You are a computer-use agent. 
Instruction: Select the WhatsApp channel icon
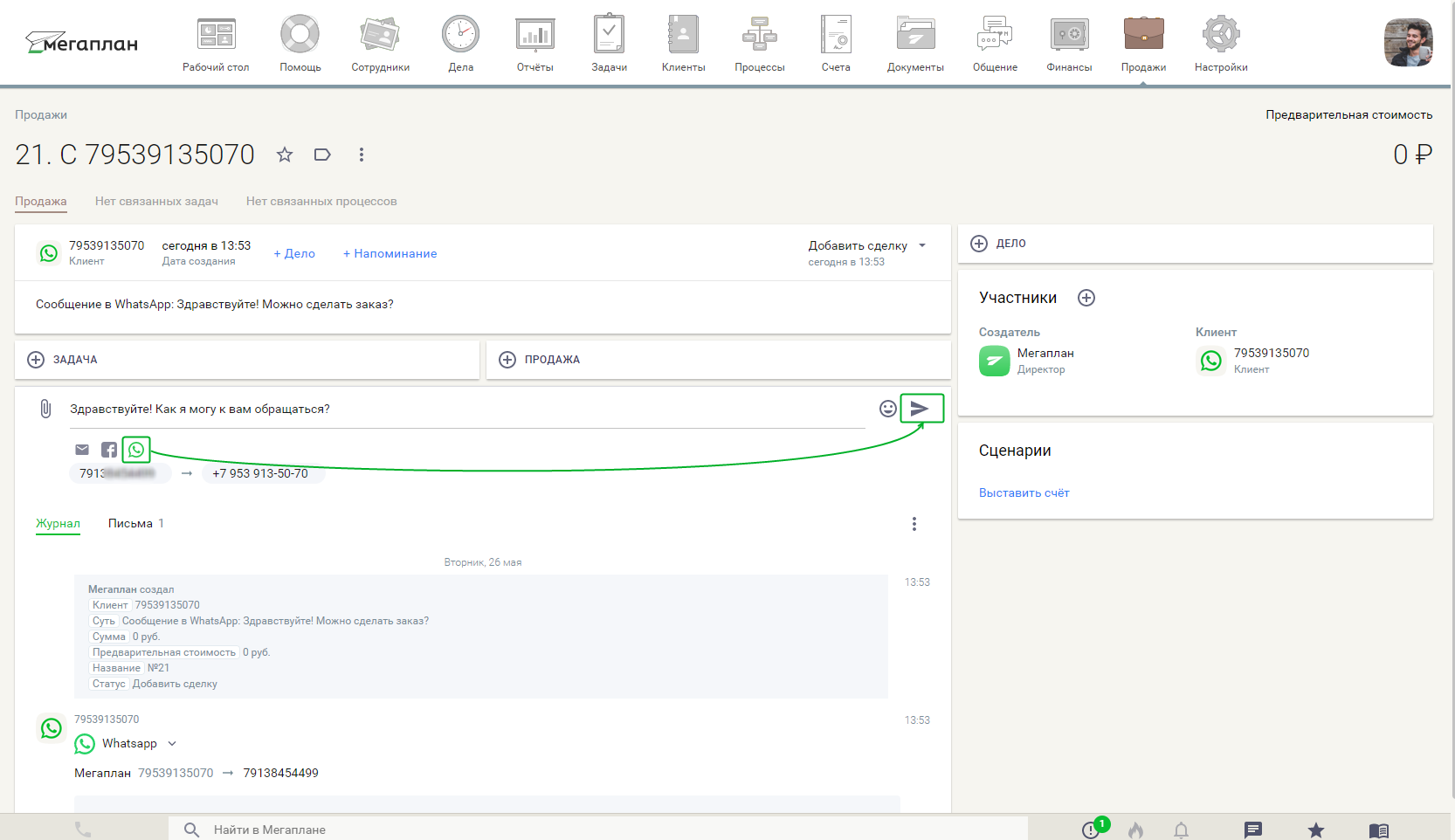136,450
